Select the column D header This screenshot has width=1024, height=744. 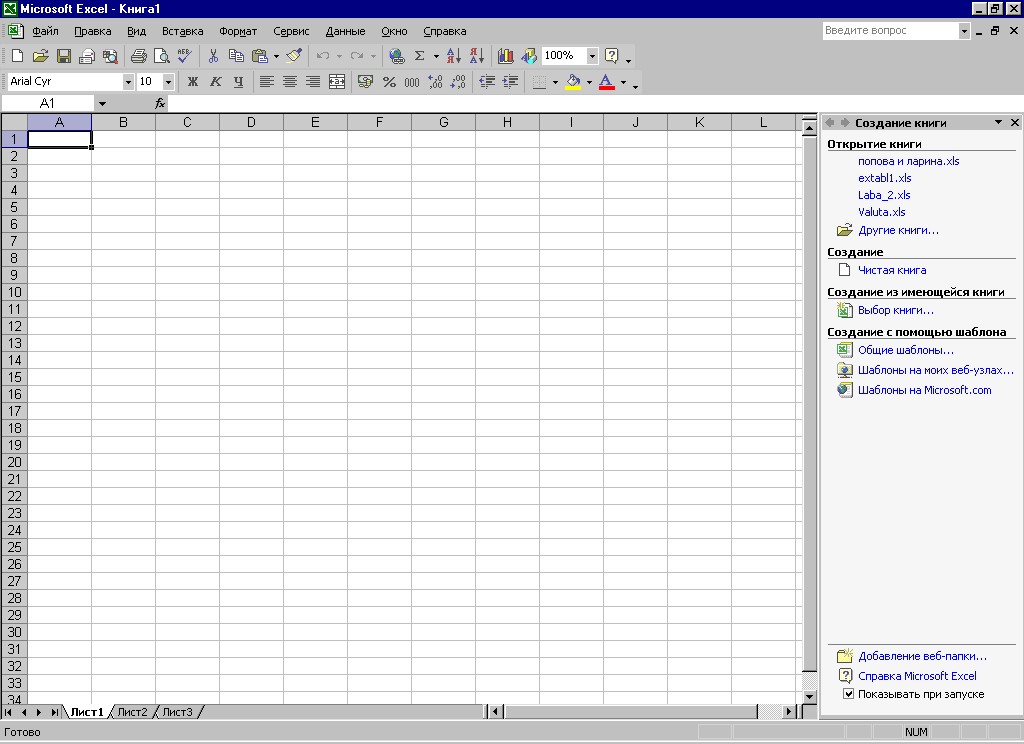251,122
